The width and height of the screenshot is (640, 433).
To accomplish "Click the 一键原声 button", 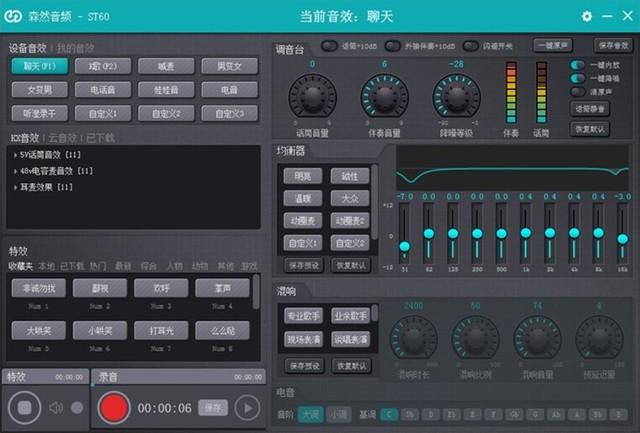I will tap(553, 45).
